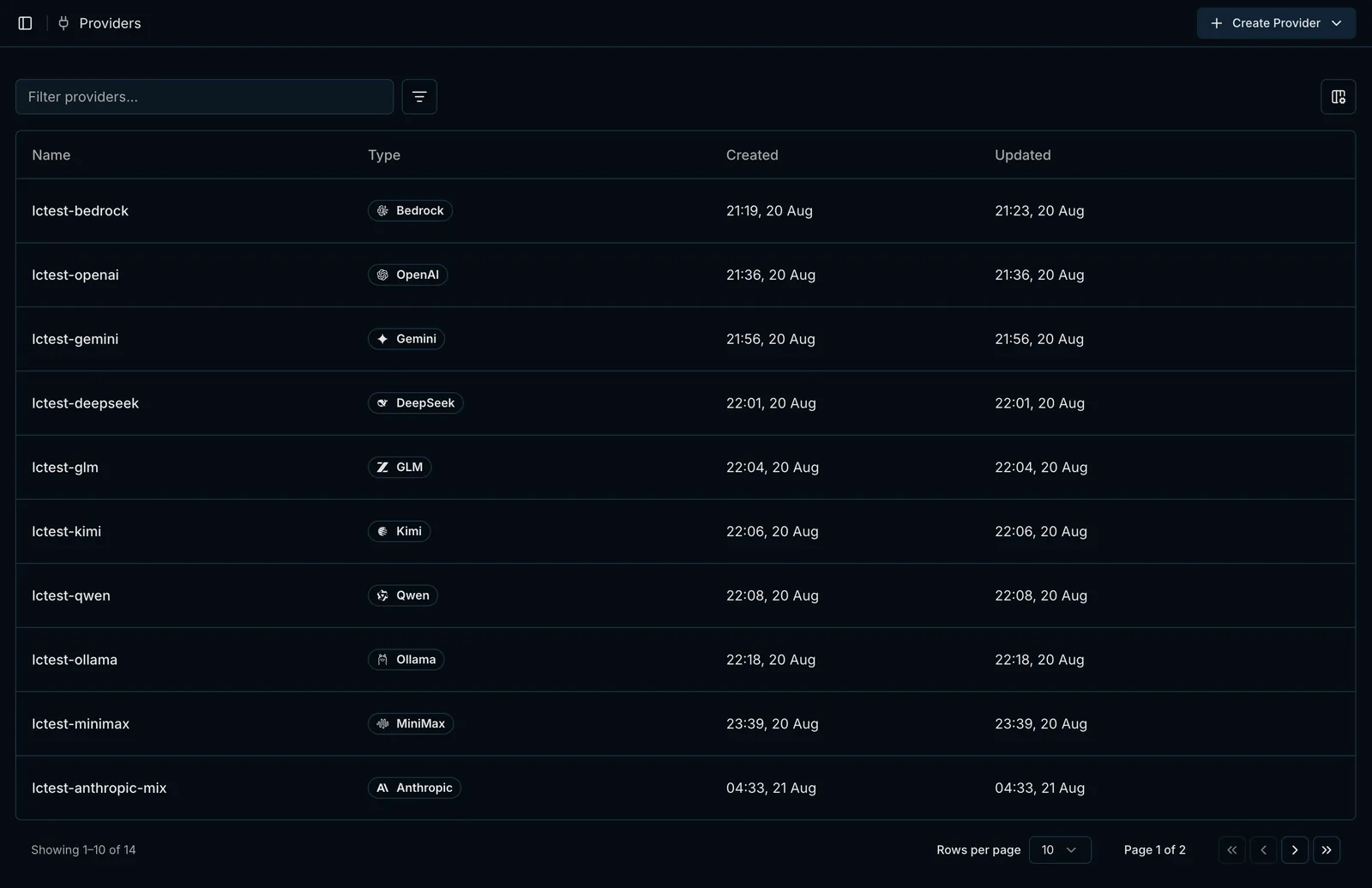Click the Updated column header
The width and height of the screenshot is (1372, 888).
pyautogui.click(x=1022, y=155)
